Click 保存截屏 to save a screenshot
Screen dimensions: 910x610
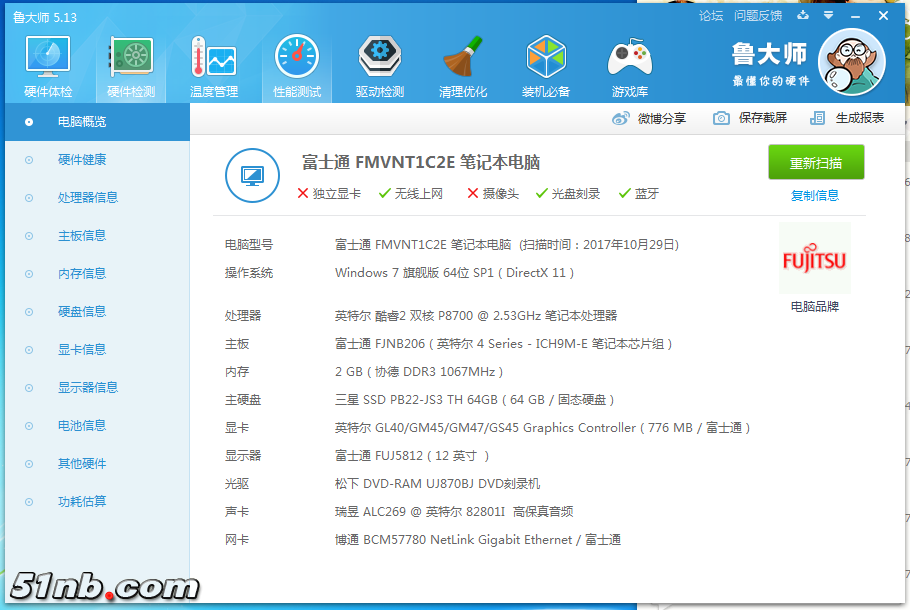(x=750, y=118)
